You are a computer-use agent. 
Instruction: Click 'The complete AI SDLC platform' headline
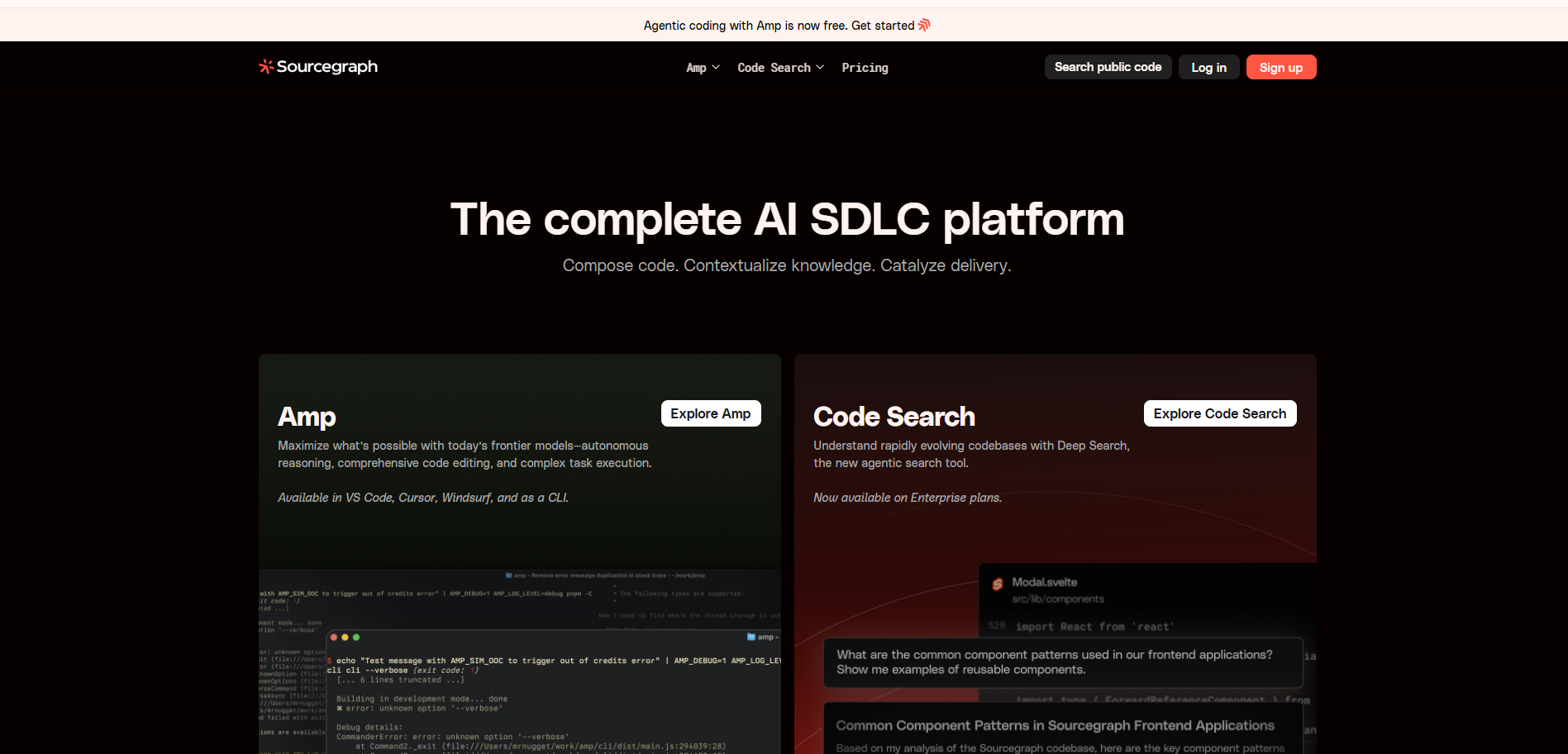coord(787,220)
